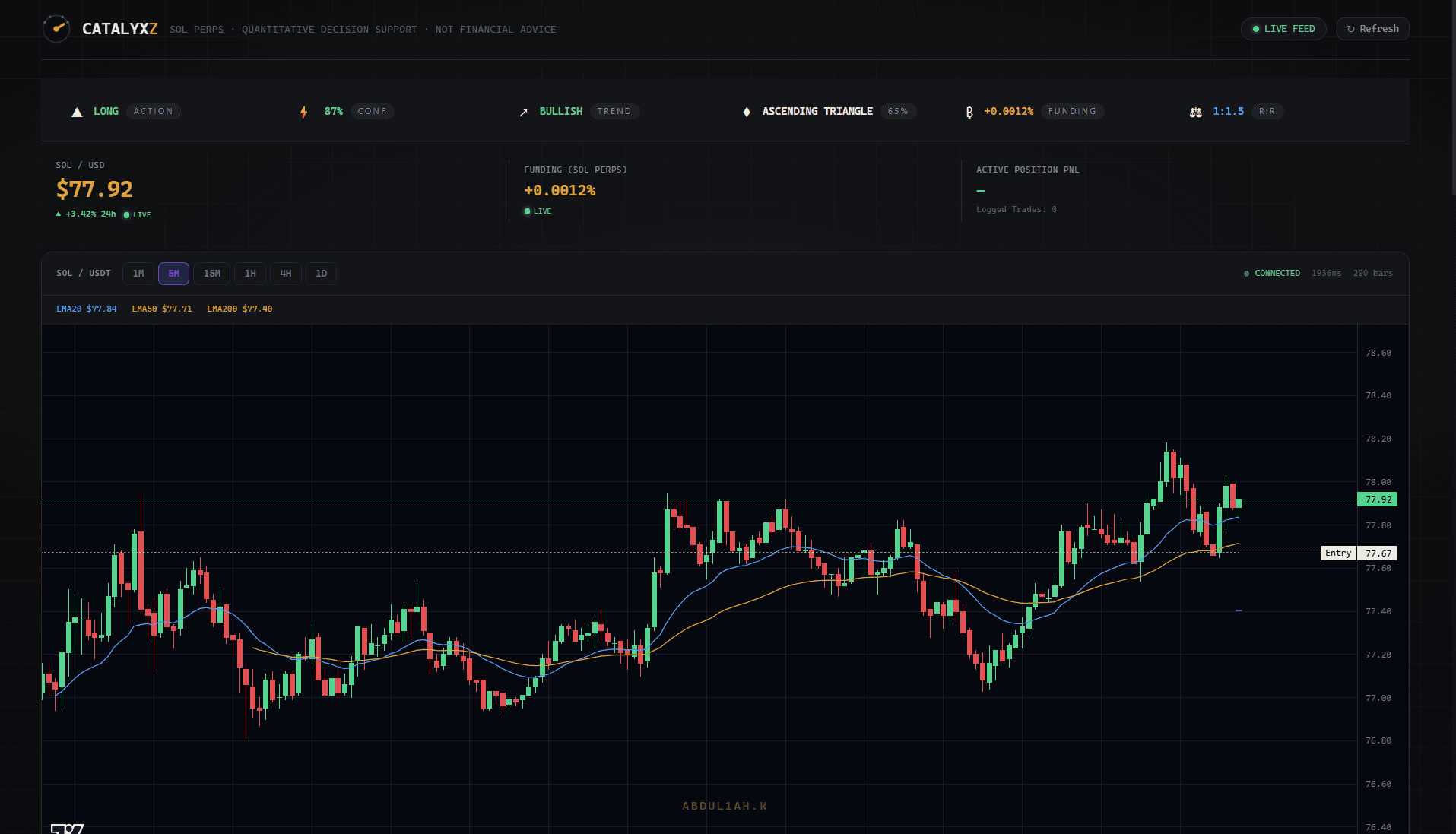Click the R:R badge
The height and width of the screenshot is (834, 1456).
tap(1267, 111)
